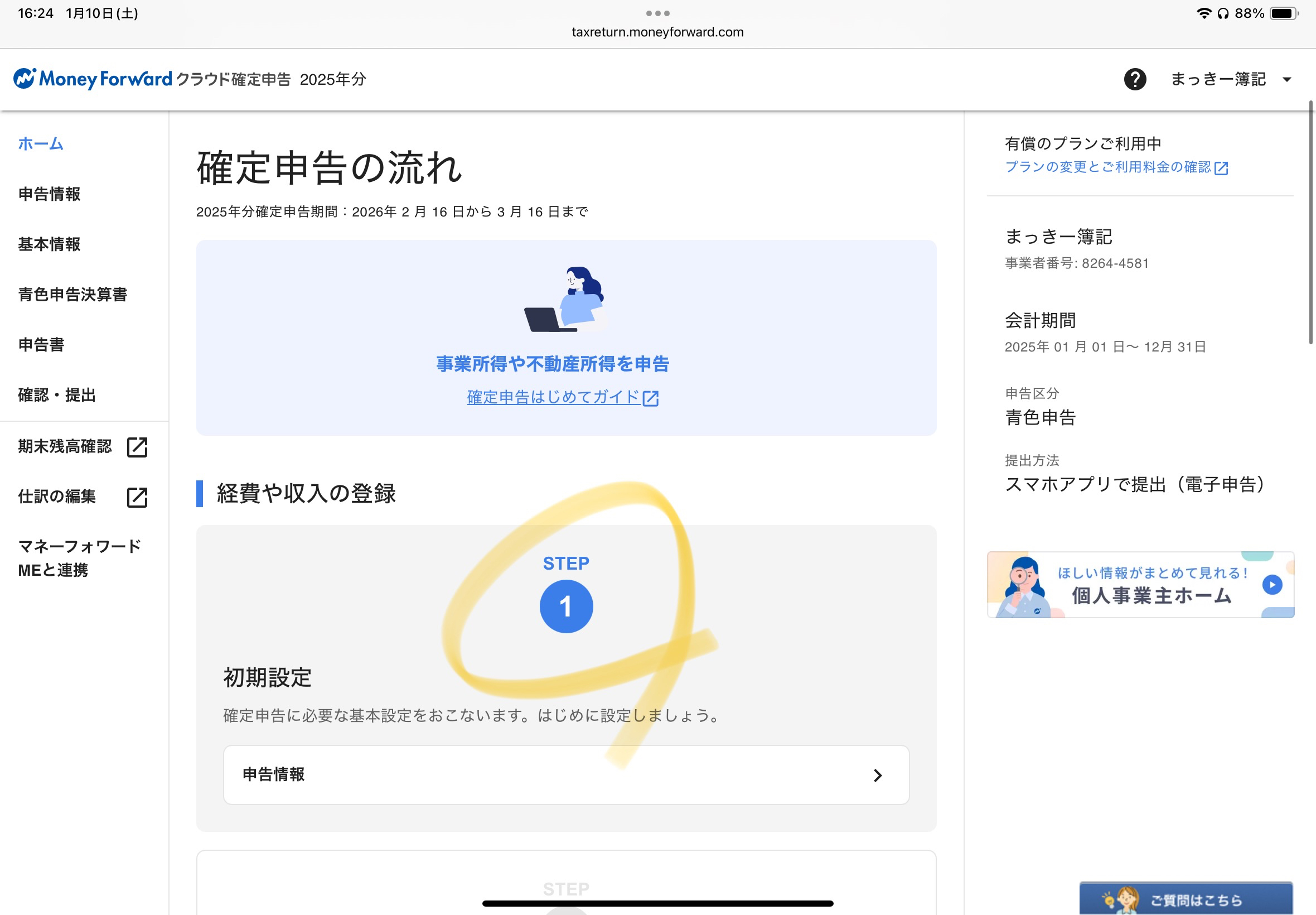1316x915 pixels.
Task: Tap the headphones status icon
Action: (1223, 13)
